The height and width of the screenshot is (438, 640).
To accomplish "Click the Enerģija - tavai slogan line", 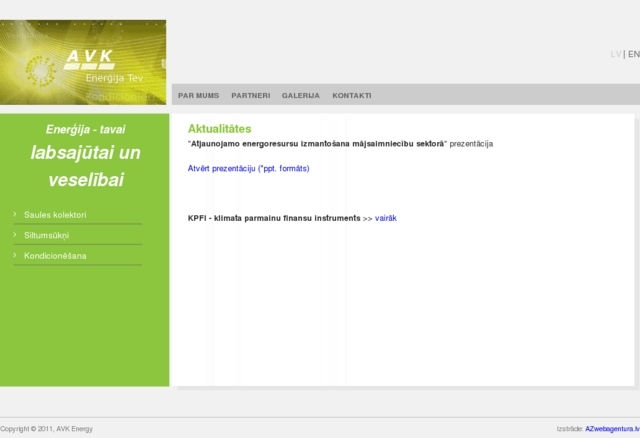I will click(x=85, y=129).
